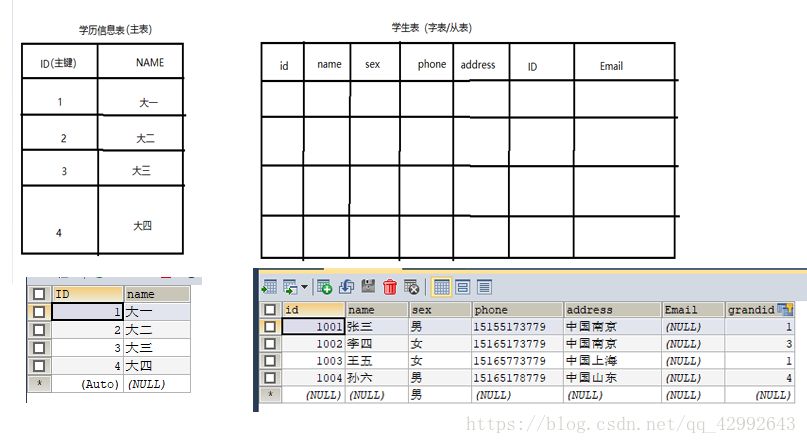Click the address column header
The width and height of the screenshot is (807, 444).
(612, 310)
